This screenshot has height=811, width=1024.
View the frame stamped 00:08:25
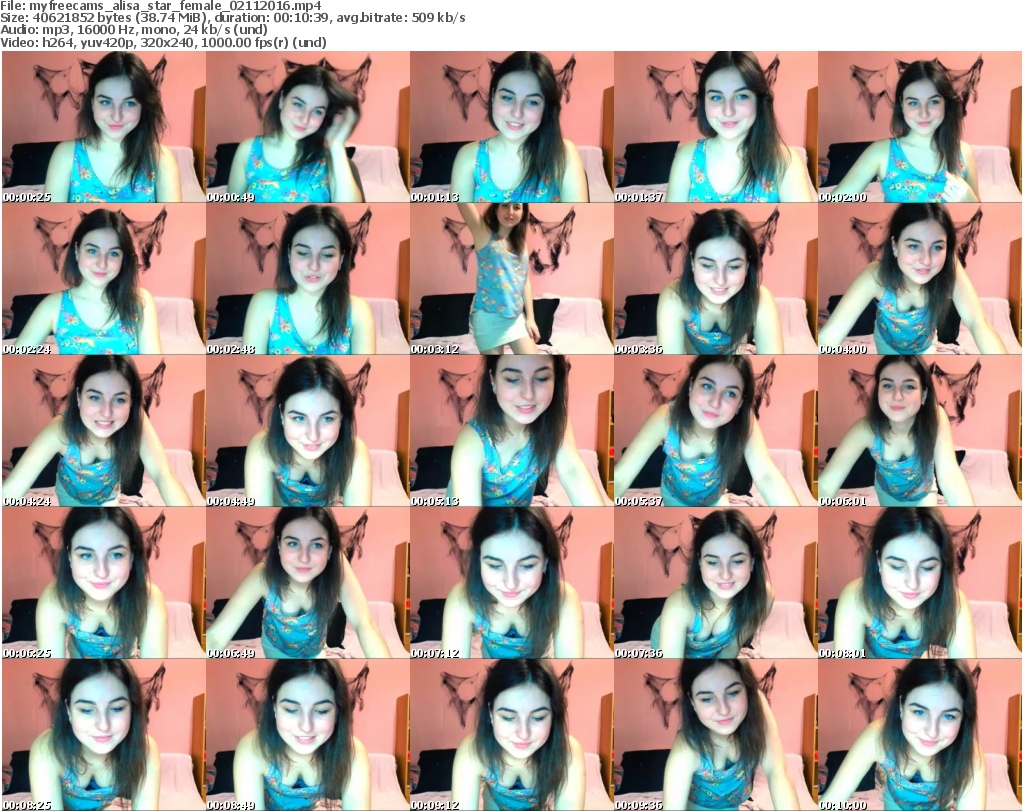click(x=103, y=735)
